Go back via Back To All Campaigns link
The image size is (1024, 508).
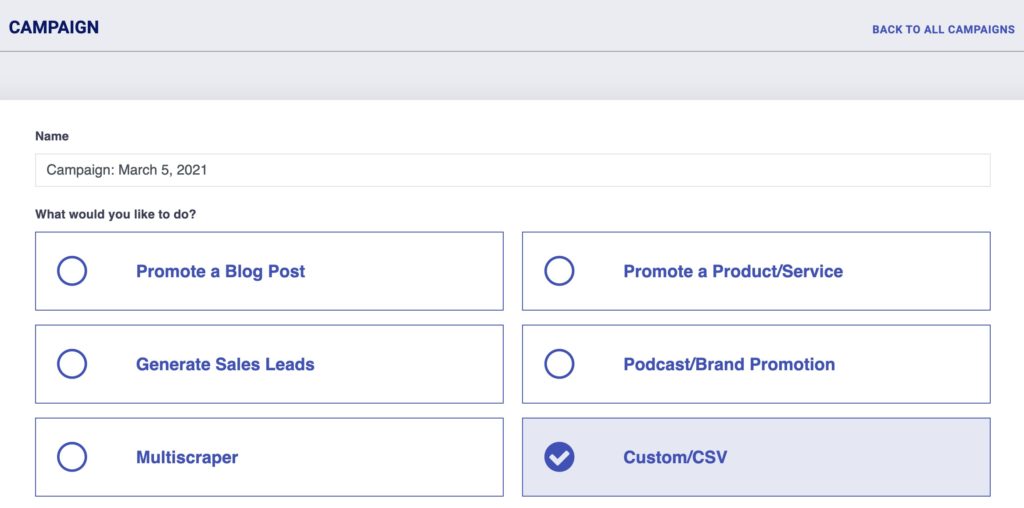[x=943, y=29]
